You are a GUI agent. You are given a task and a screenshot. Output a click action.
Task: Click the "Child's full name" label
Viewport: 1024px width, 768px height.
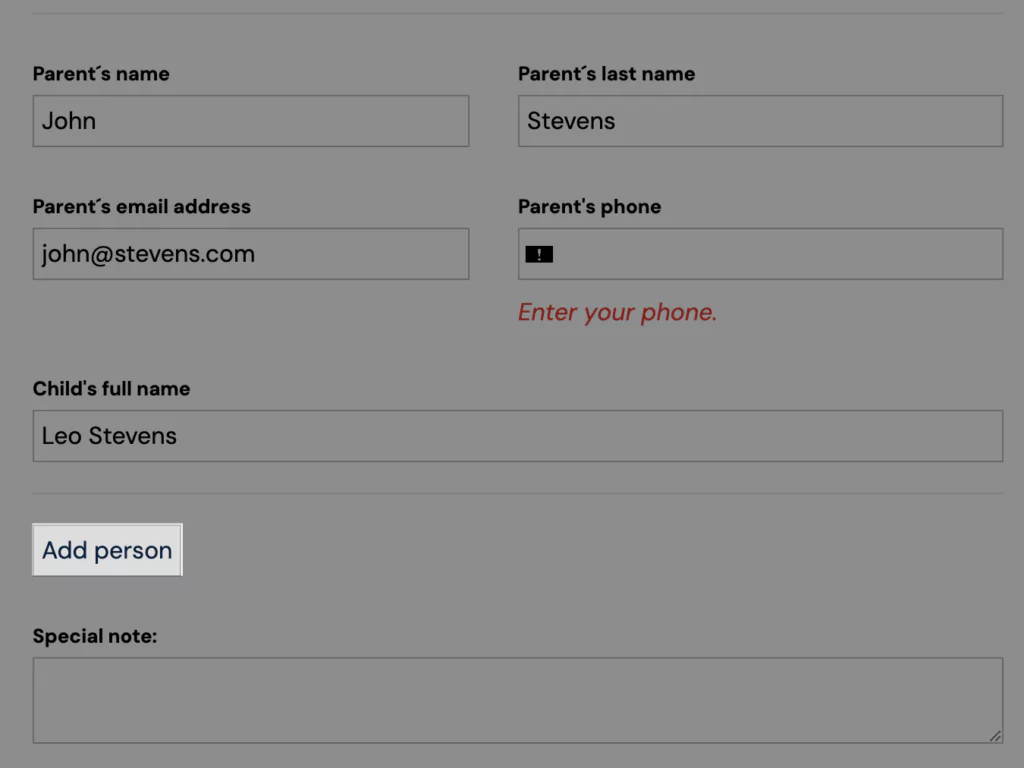pyautogui.click(x=112, y=389)
